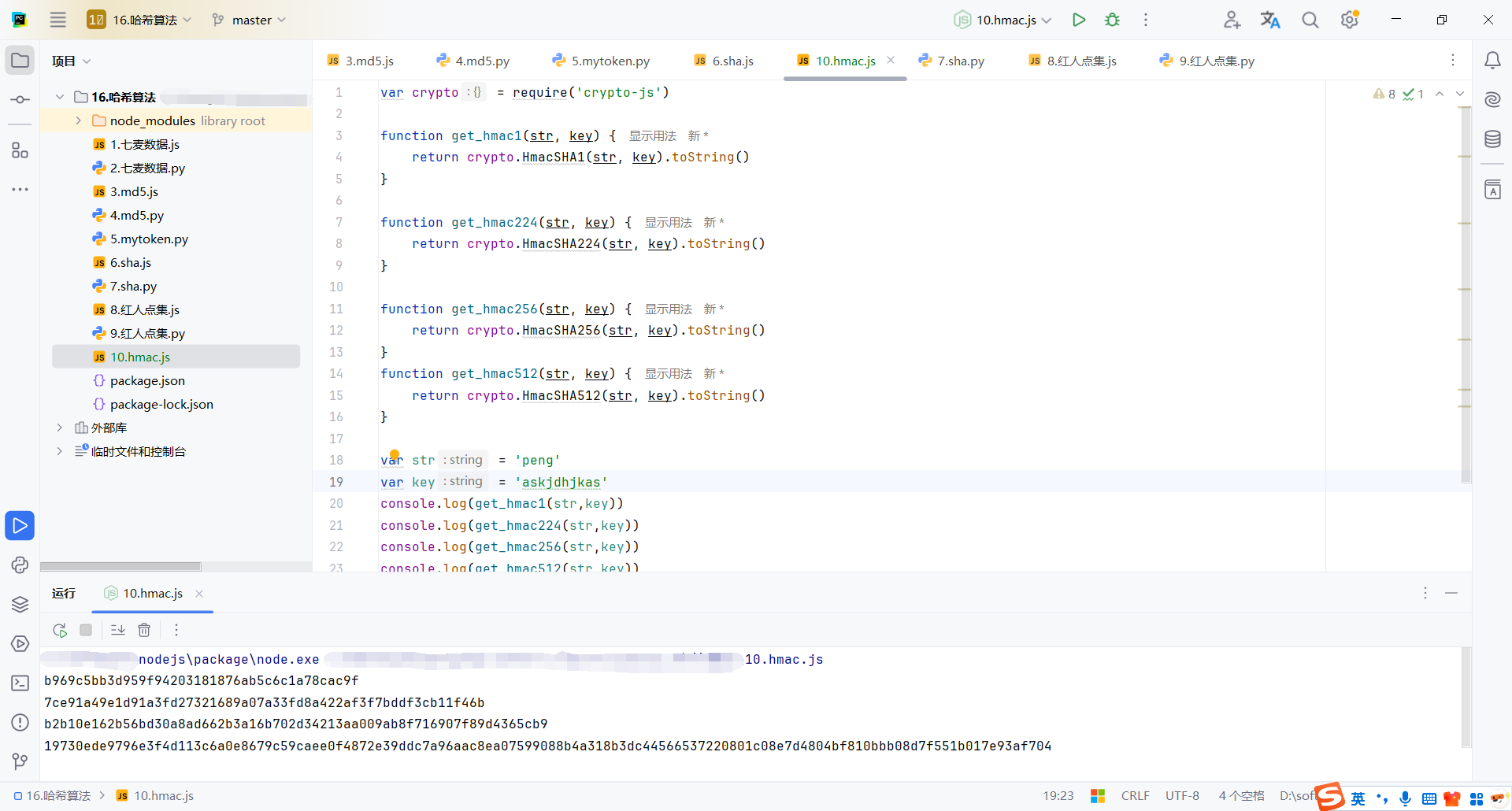Switch to the 9.红人点集.py editor tab
Viewport: 1512px width, 811px height.
1207,61
